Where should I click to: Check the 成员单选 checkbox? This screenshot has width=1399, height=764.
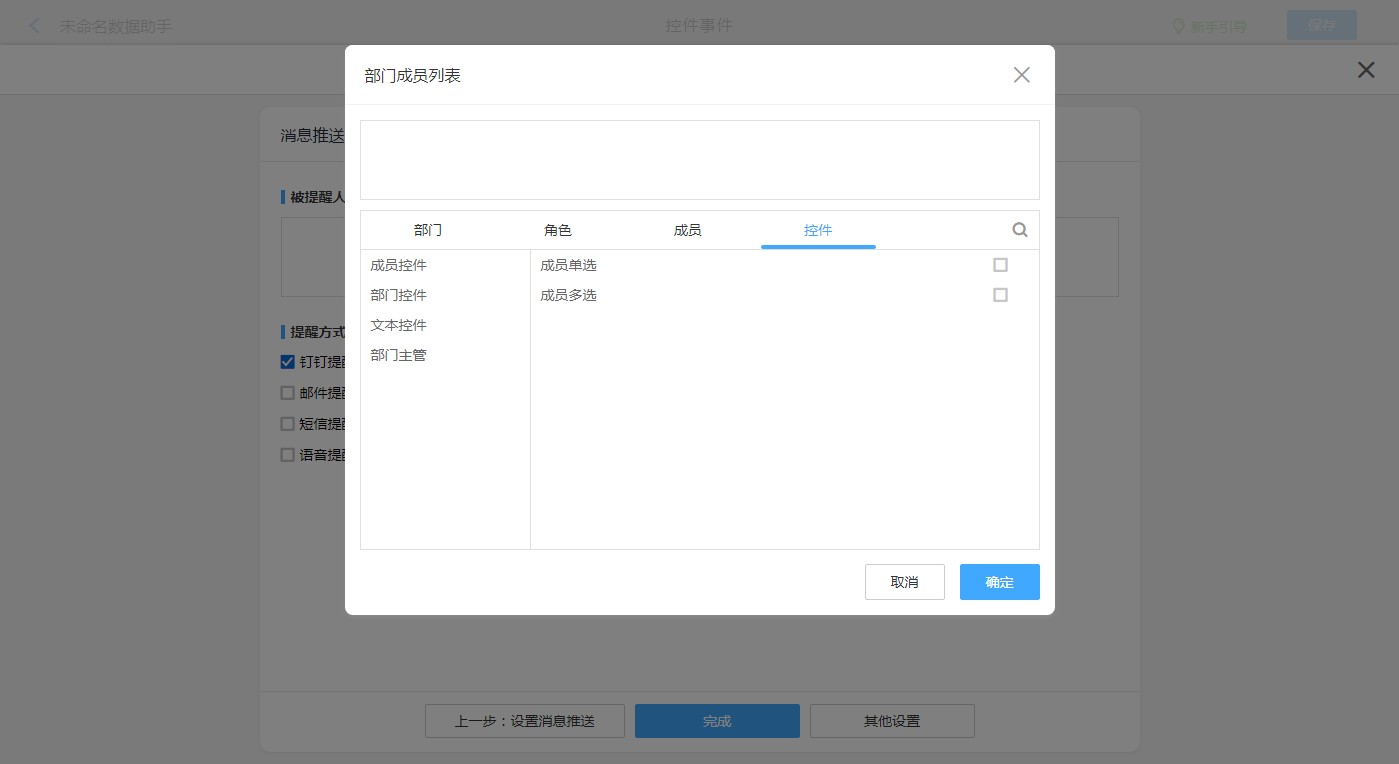tap(1000, 265)
